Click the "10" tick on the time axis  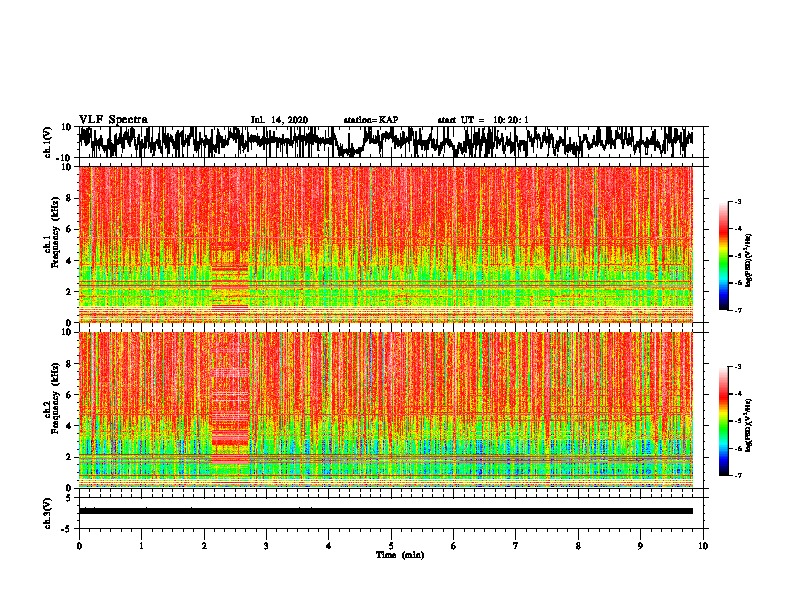[703, 546]
